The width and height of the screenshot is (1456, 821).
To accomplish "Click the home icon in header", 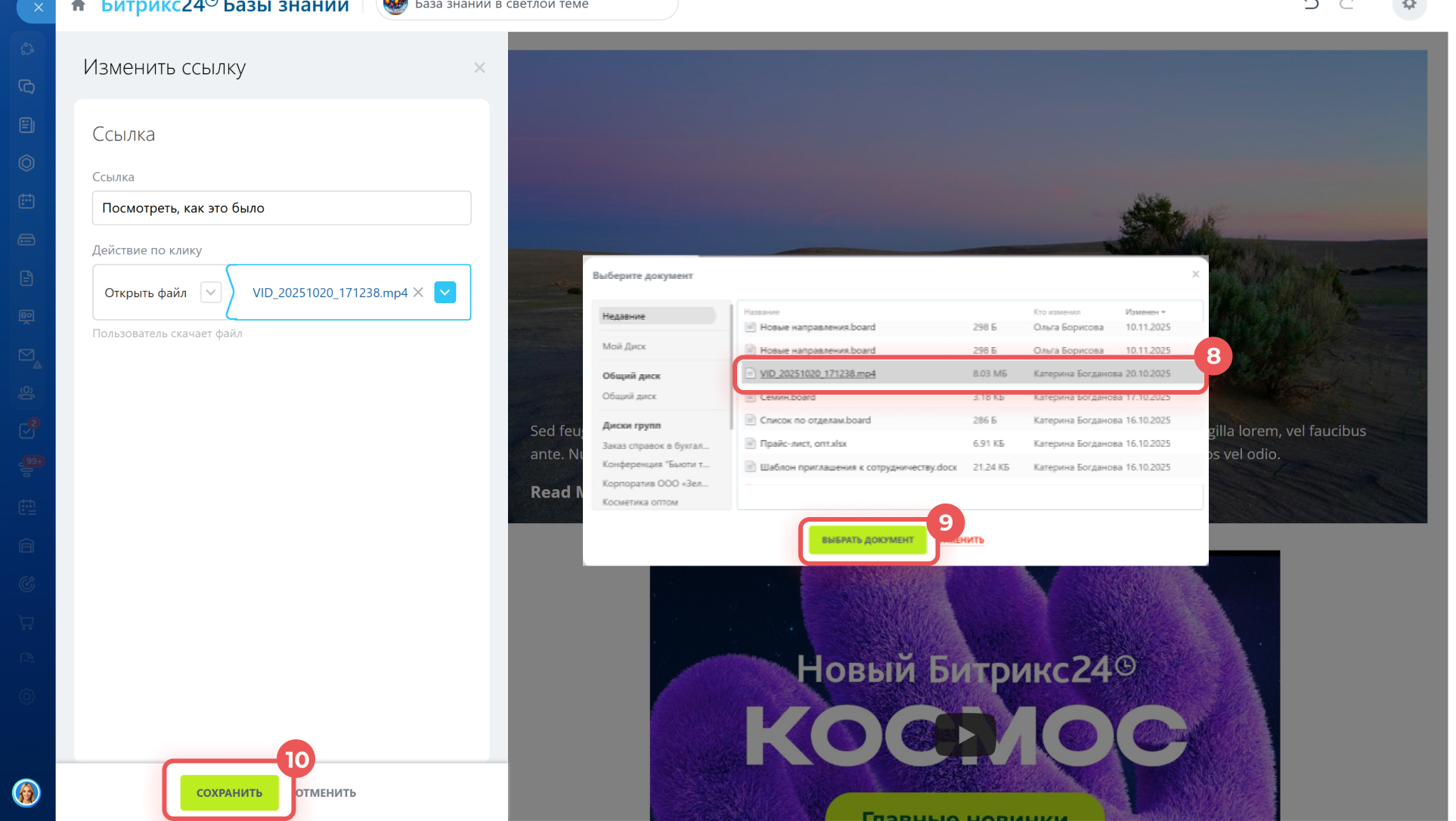I will coord(78,6).
